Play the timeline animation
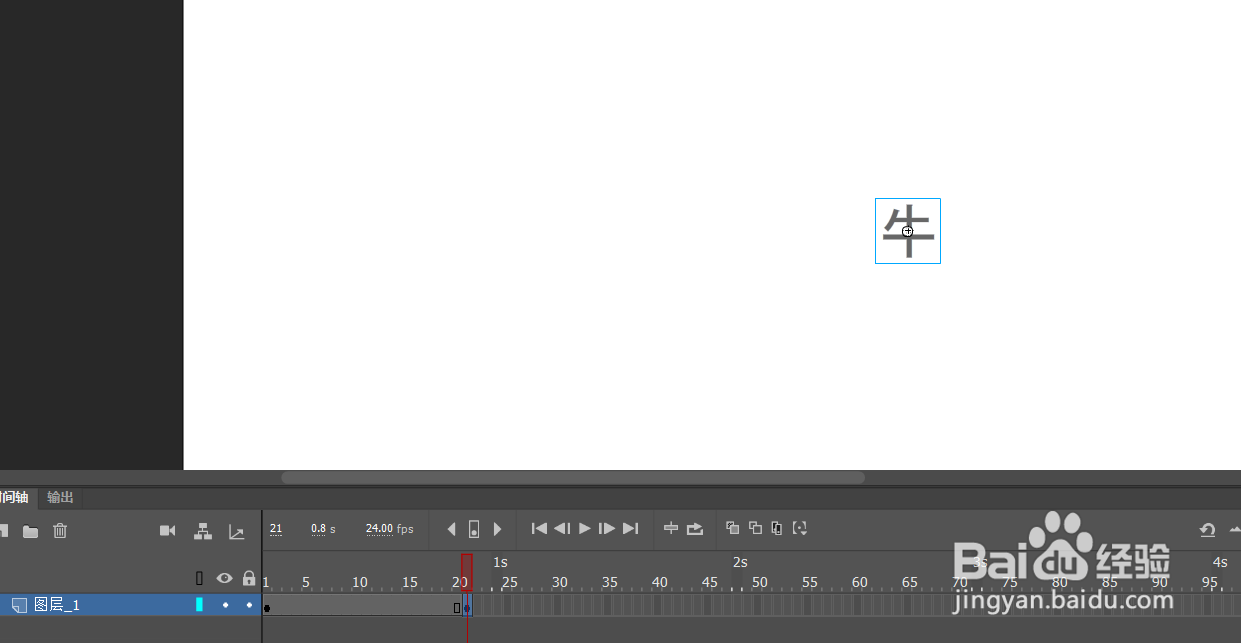The width and height of the screenshot is (1241, 643). tap(585, 528)
